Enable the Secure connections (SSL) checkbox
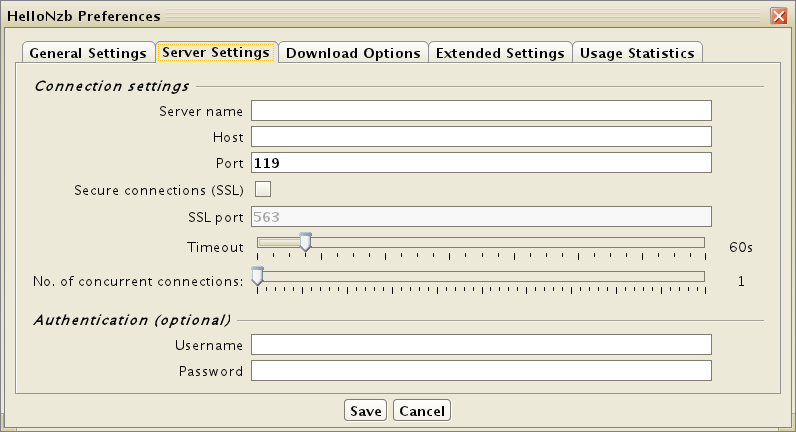Screen dimensions: 796x432 [x=263, y=189]
